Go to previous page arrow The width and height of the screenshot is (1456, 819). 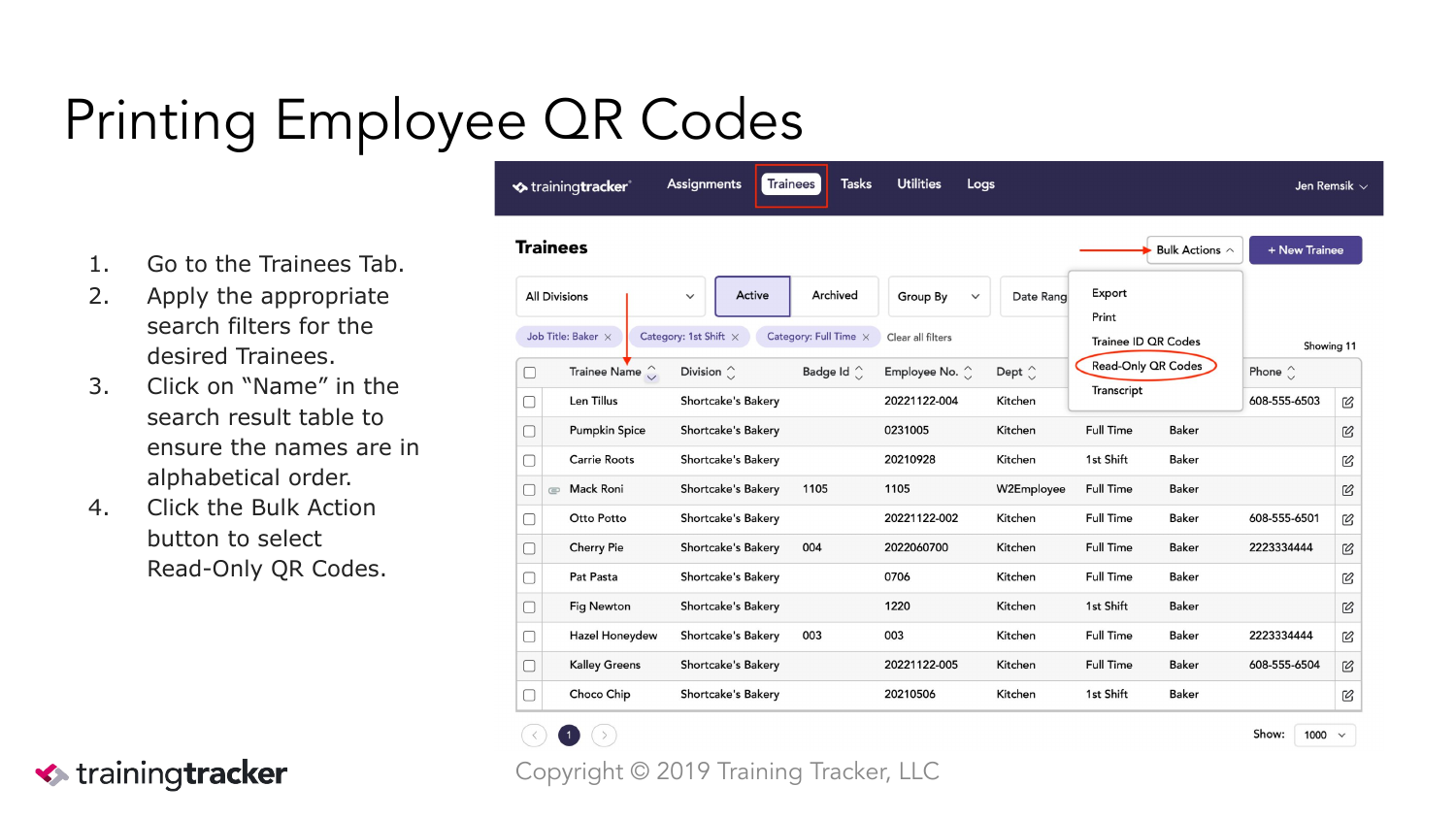[534, 736]
